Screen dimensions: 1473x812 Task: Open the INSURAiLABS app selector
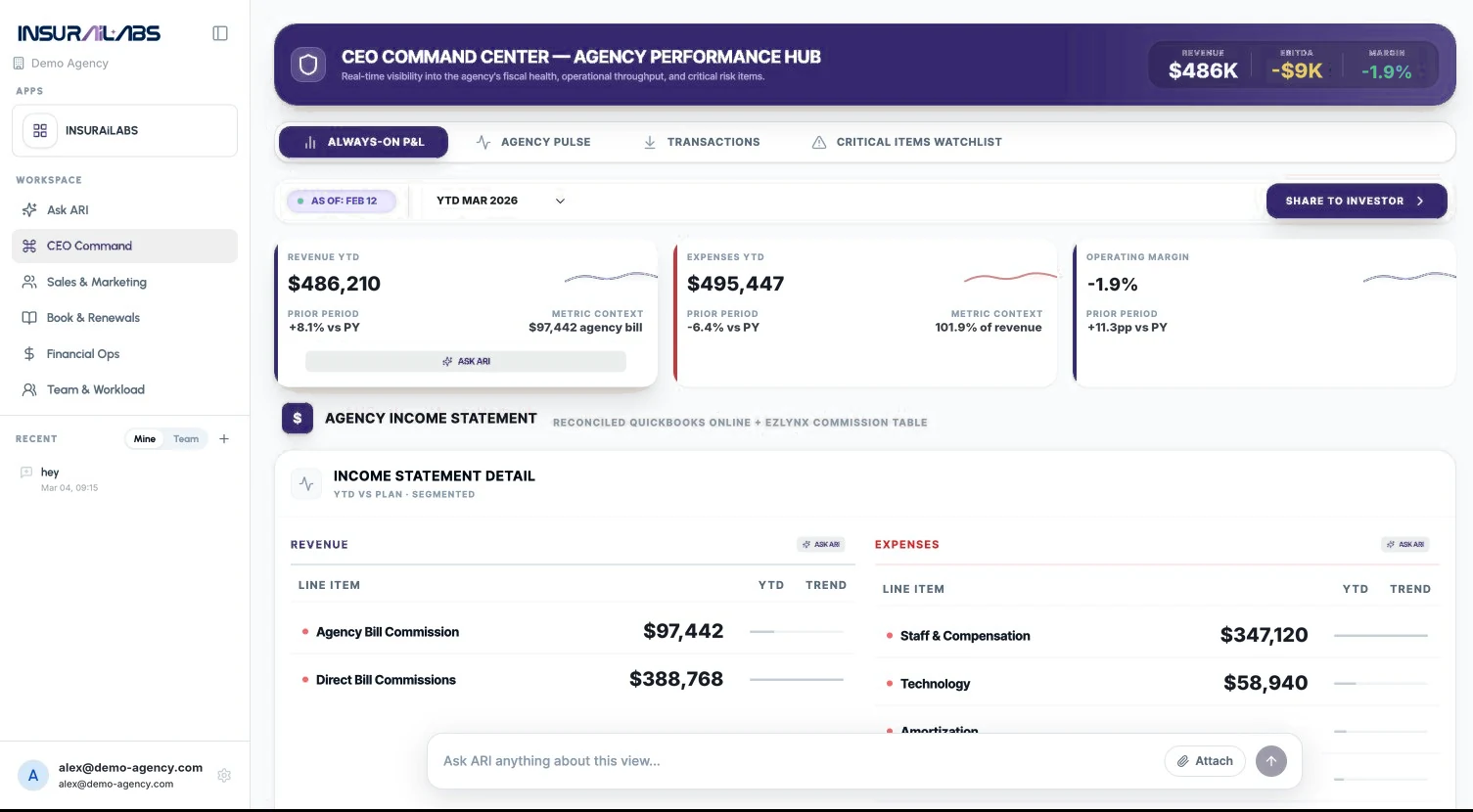124,130
